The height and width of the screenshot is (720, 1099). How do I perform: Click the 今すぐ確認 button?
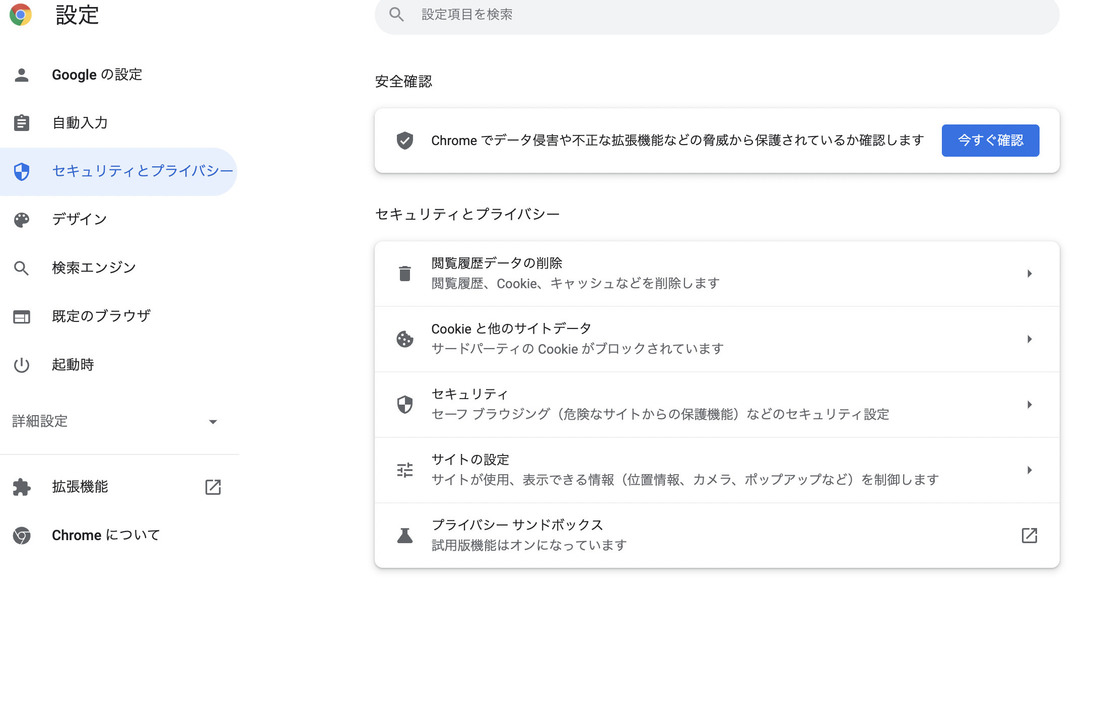tap(990, 140)
